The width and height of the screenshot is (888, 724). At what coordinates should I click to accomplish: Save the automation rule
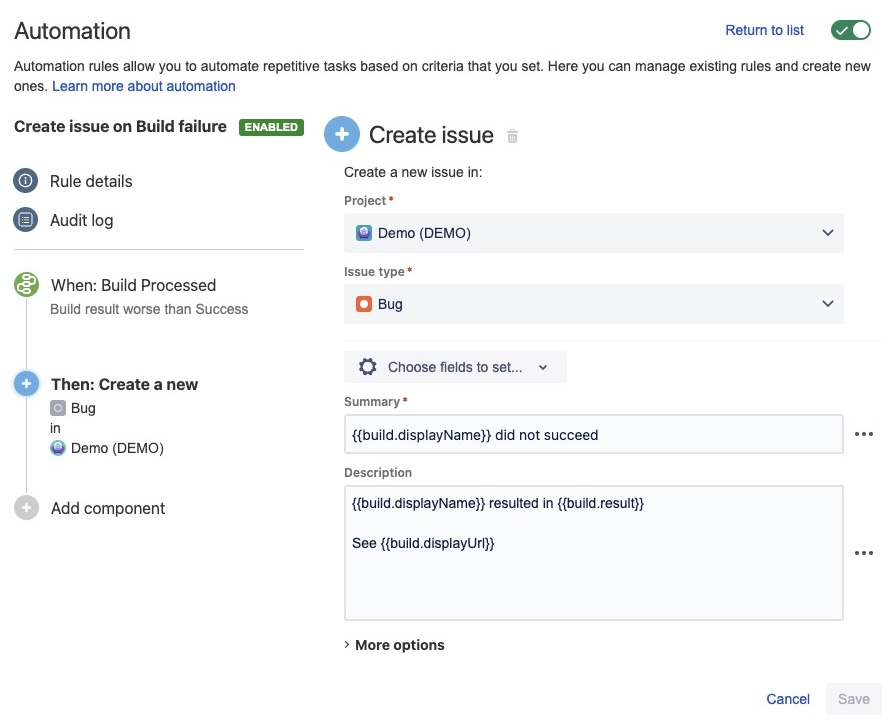[x=853, y=699]
